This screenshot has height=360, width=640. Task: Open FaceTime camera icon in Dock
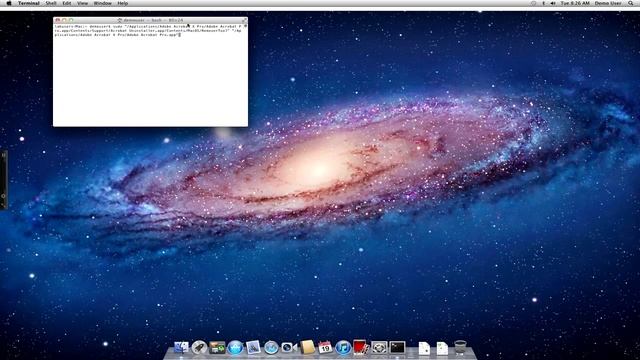(289, 347)
